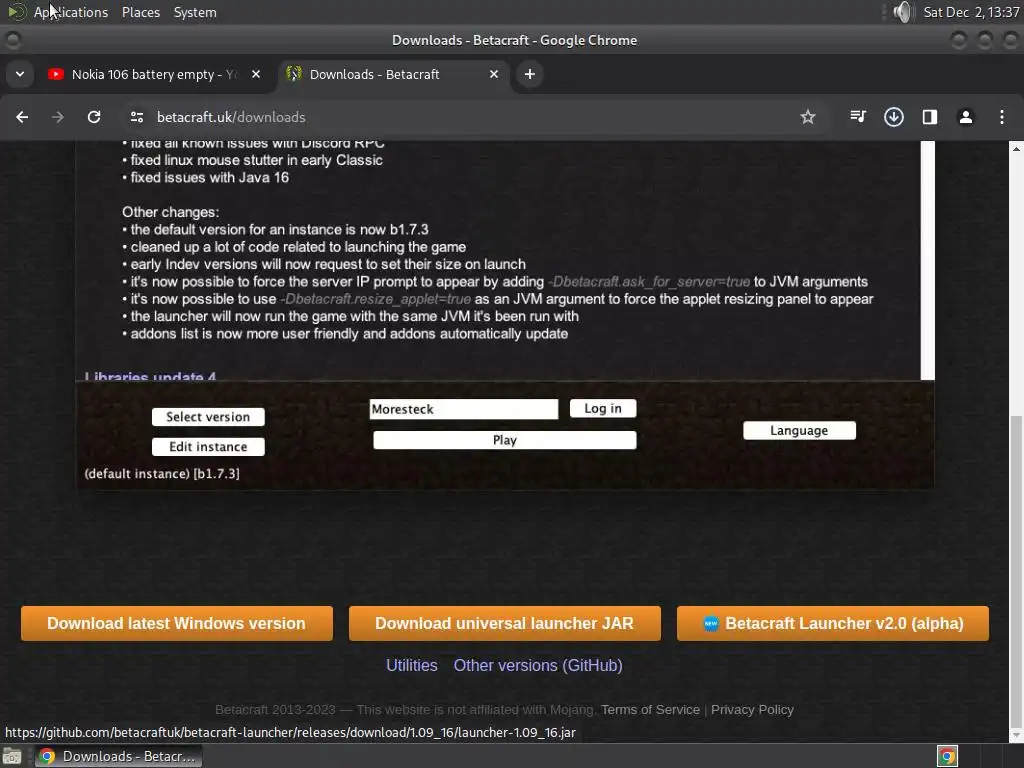Open the System menu
Viewport: 1024px width, 768px height.
tap(195, 12)
